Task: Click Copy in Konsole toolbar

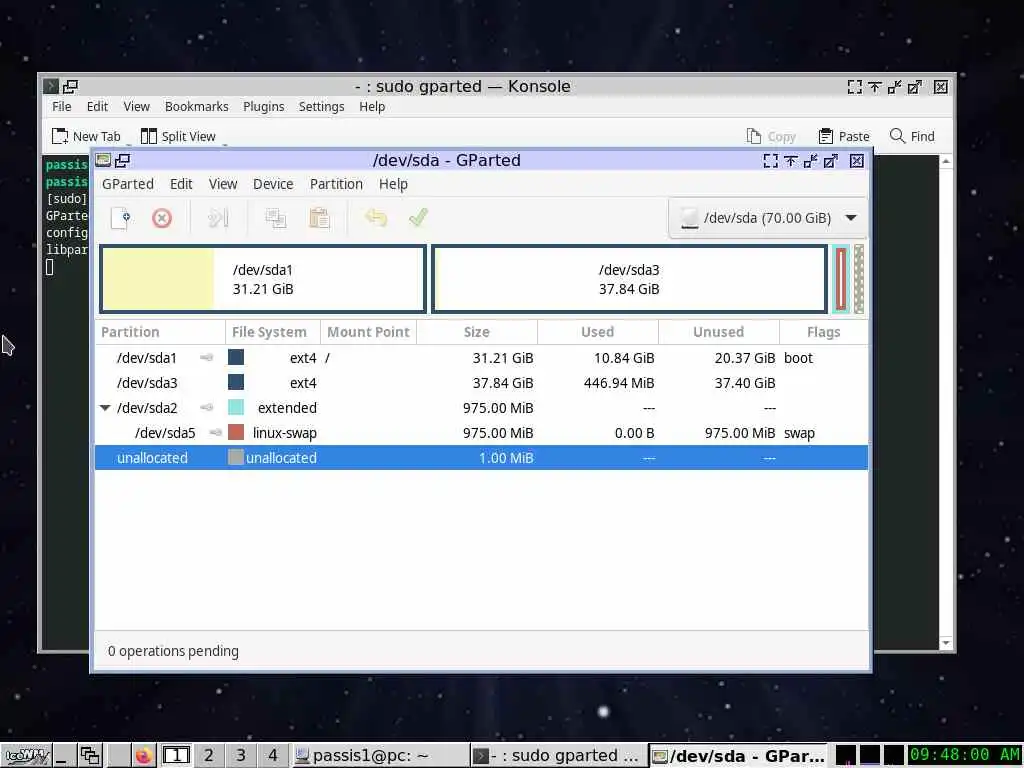Action: 771,136
